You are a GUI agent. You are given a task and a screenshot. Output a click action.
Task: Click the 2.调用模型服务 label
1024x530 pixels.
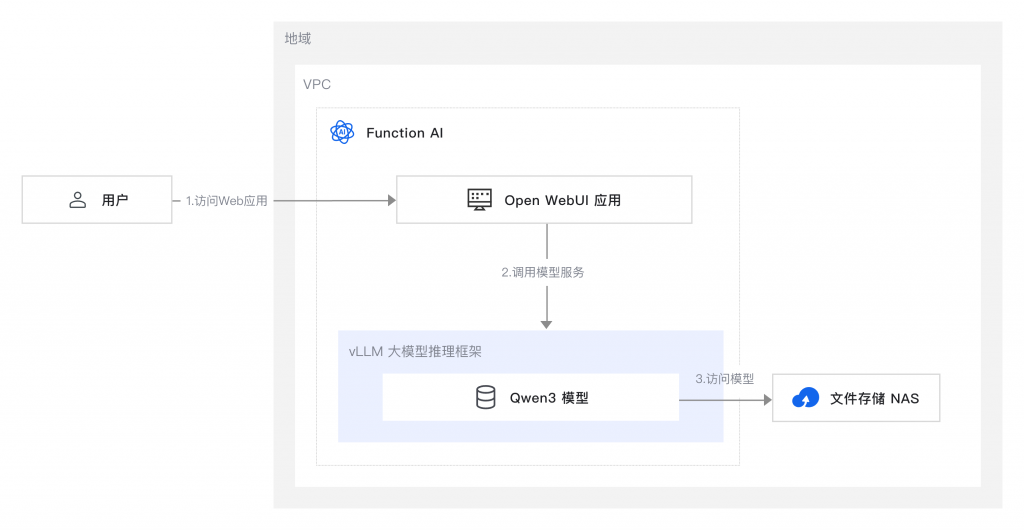(543, 272)
